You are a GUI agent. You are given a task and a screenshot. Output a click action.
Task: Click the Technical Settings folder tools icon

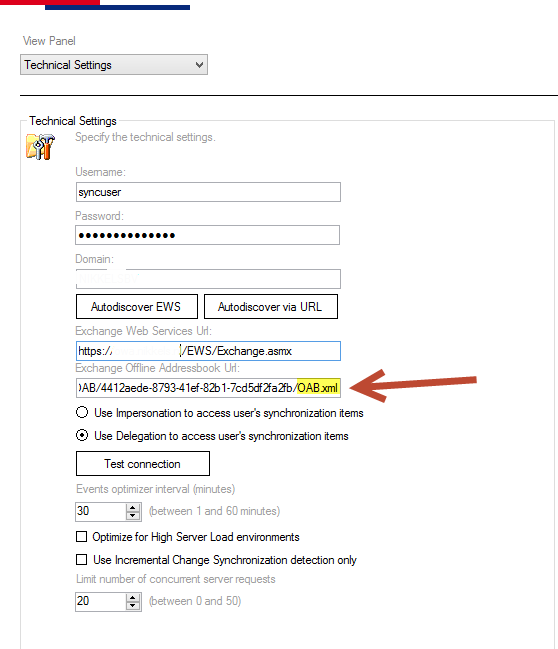[40, 146]
